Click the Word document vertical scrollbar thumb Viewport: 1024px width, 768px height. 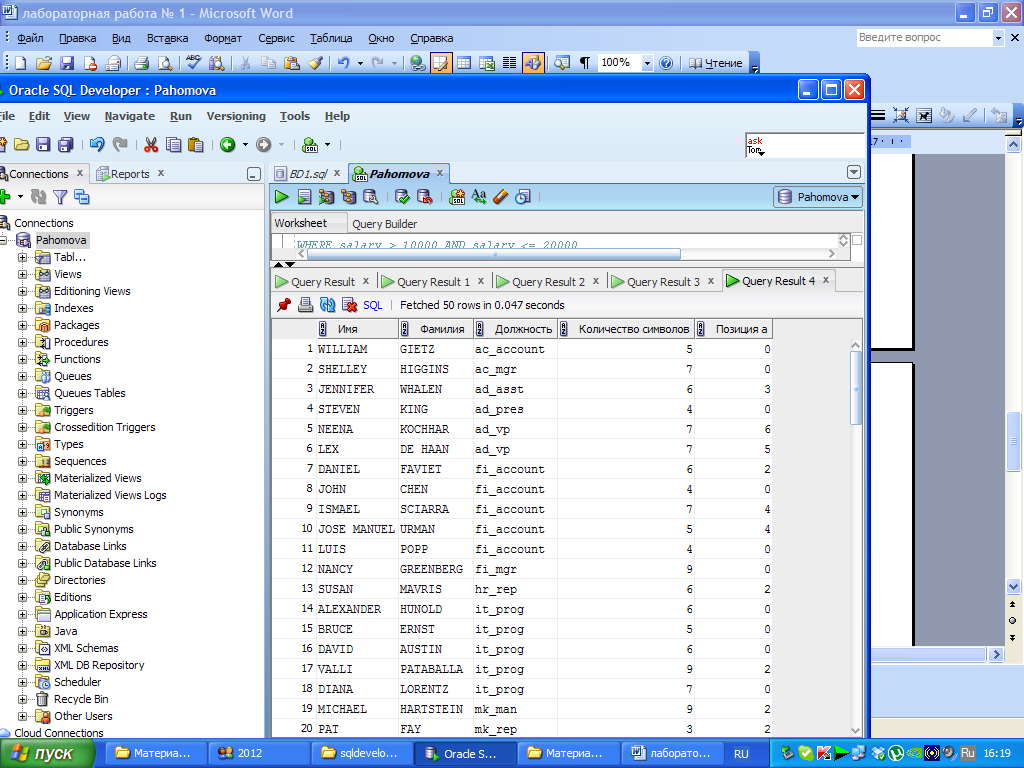(1013, 441)
